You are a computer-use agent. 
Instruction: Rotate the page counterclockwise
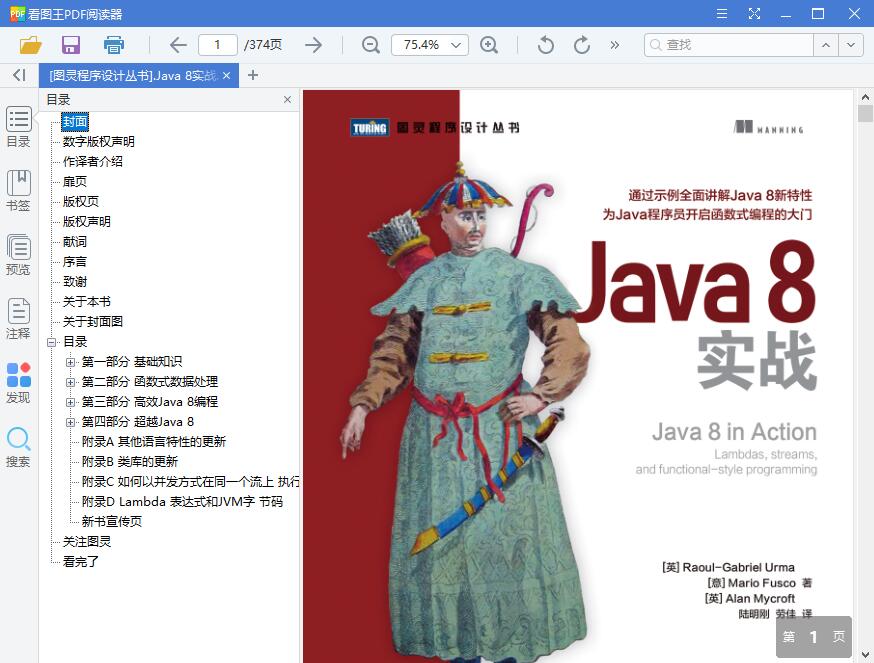tap(546, 45)
